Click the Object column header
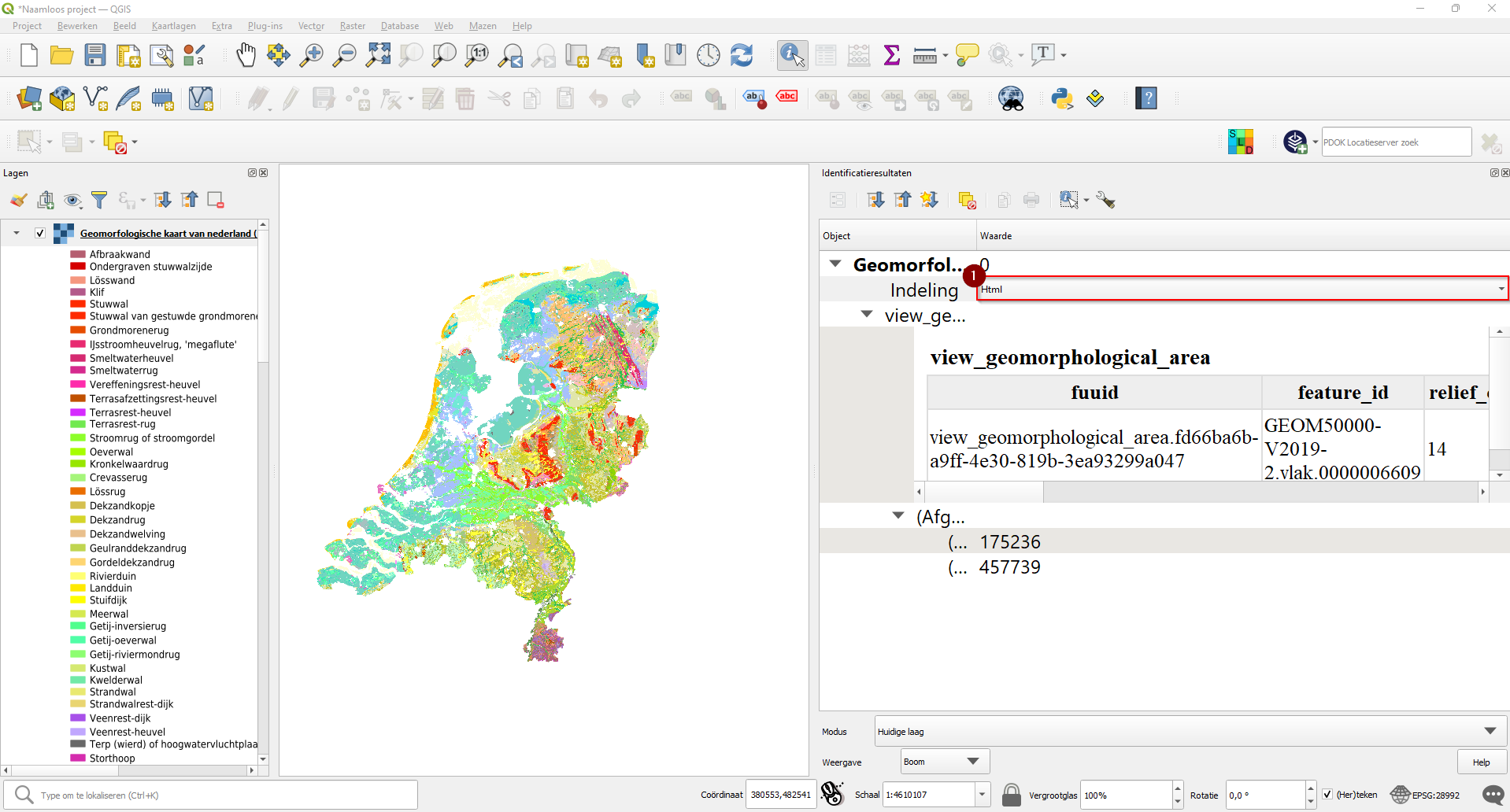Screen dimensions: 1510x812 pos(897,235)
